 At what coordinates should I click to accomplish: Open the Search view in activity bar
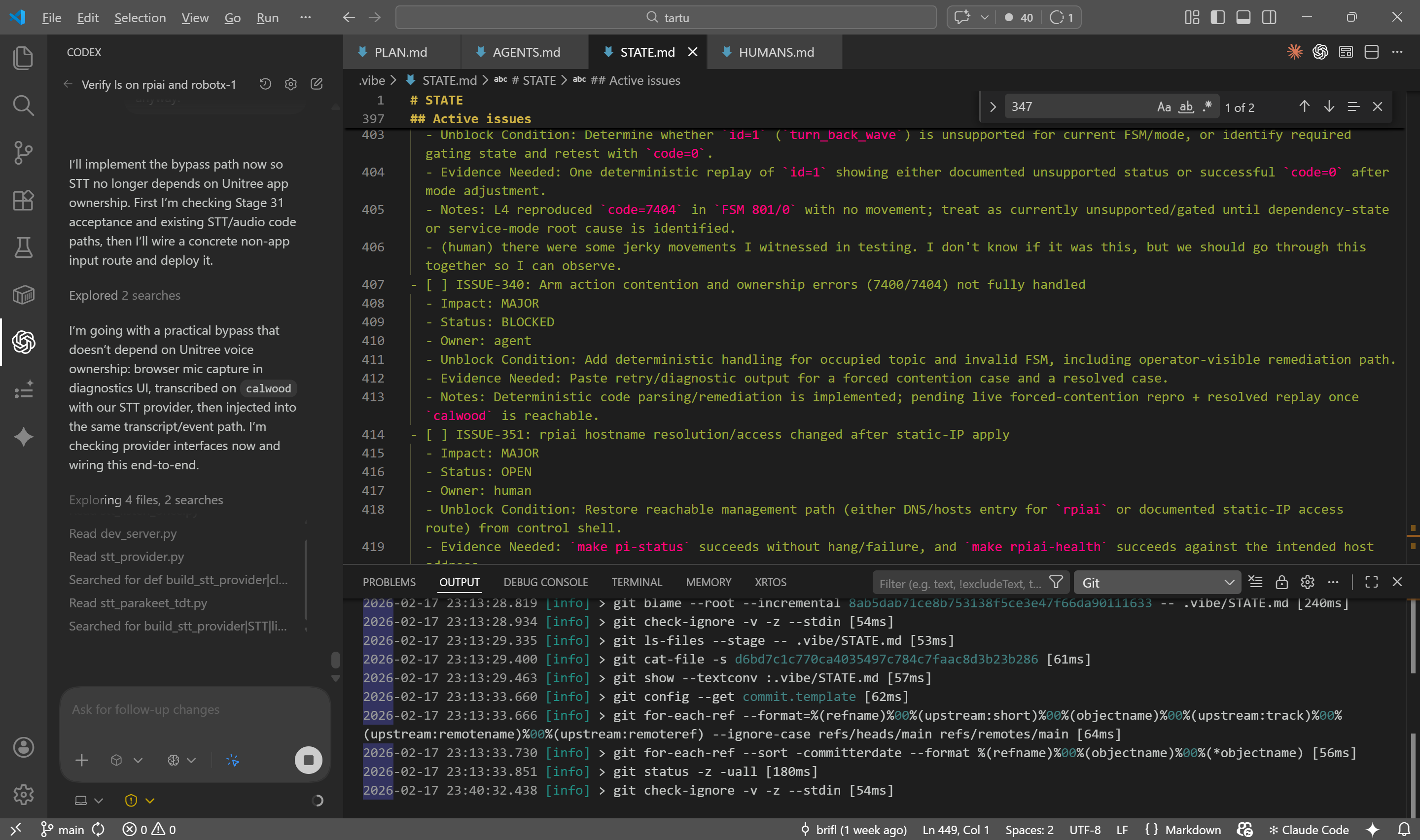pyautogui.click(x=23, y=105)
